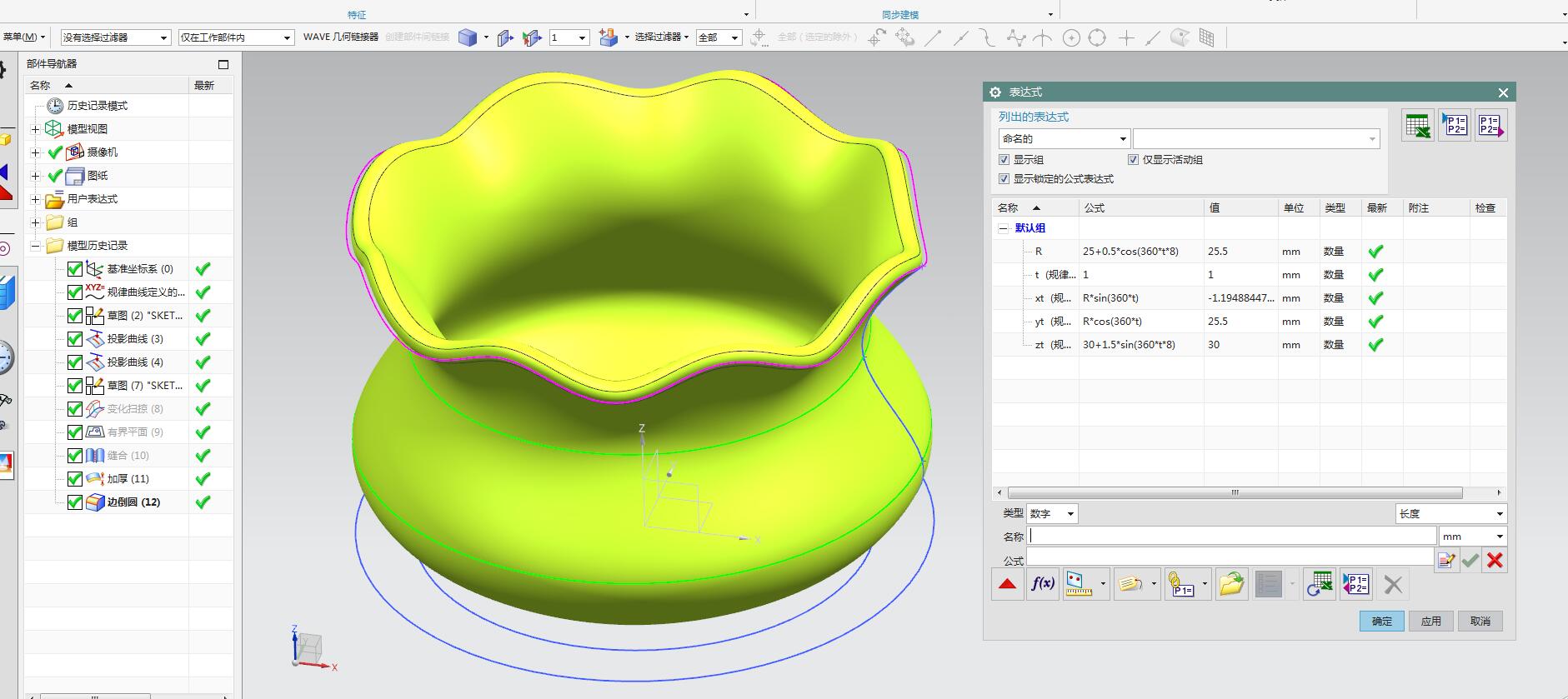Click the red X reject-edit icon

pos(1495,561)
